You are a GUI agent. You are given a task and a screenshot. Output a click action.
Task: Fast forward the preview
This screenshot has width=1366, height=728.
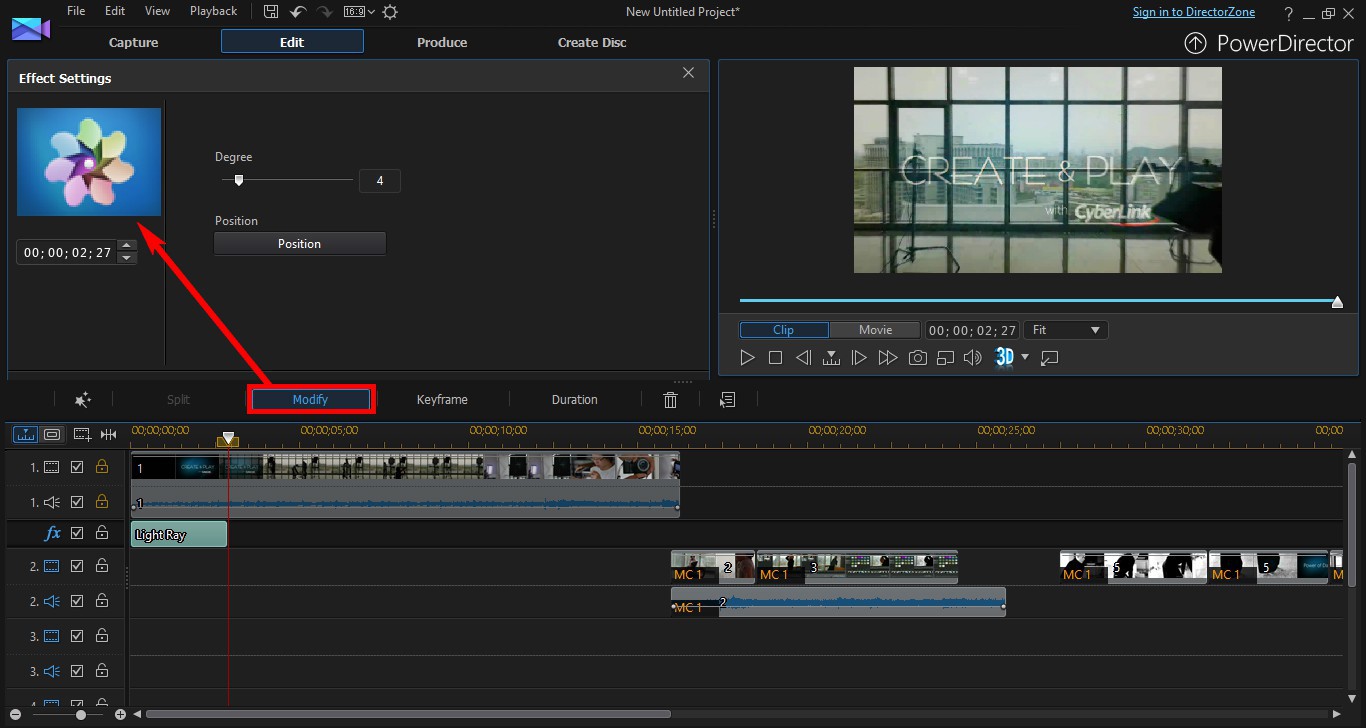(x=887, y=357)
